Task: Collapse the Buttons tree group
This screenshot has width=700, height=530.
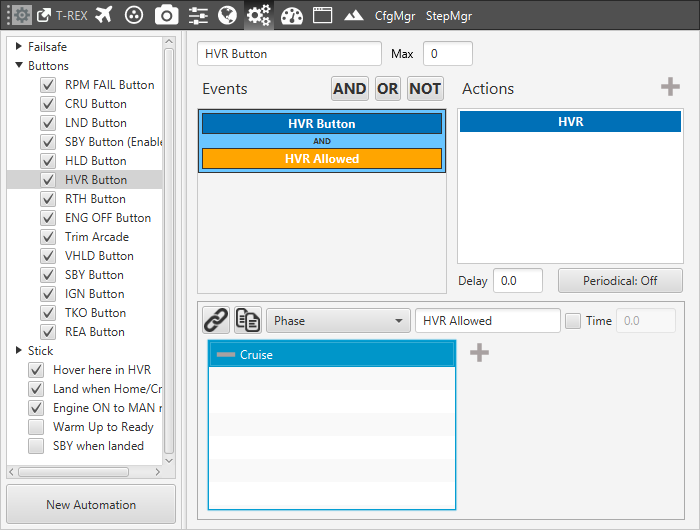Action: coord(19,65)
